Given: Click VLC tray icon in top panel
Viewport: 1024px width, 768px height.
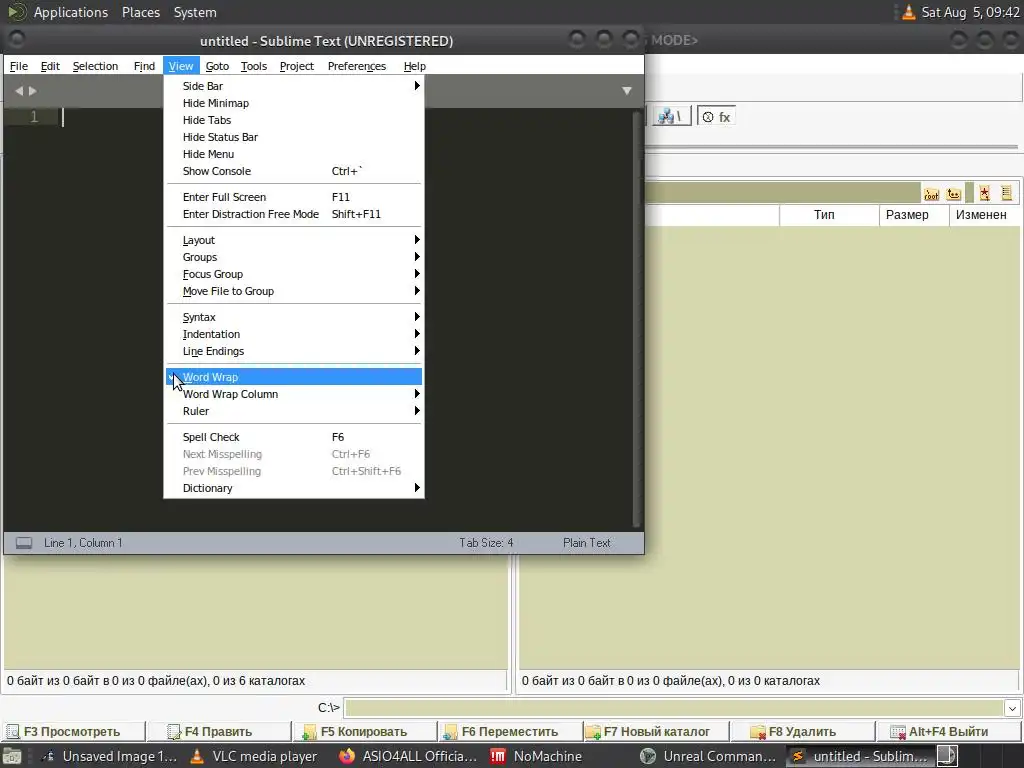Looking at the screenshot, I should (x=908, y=12).
